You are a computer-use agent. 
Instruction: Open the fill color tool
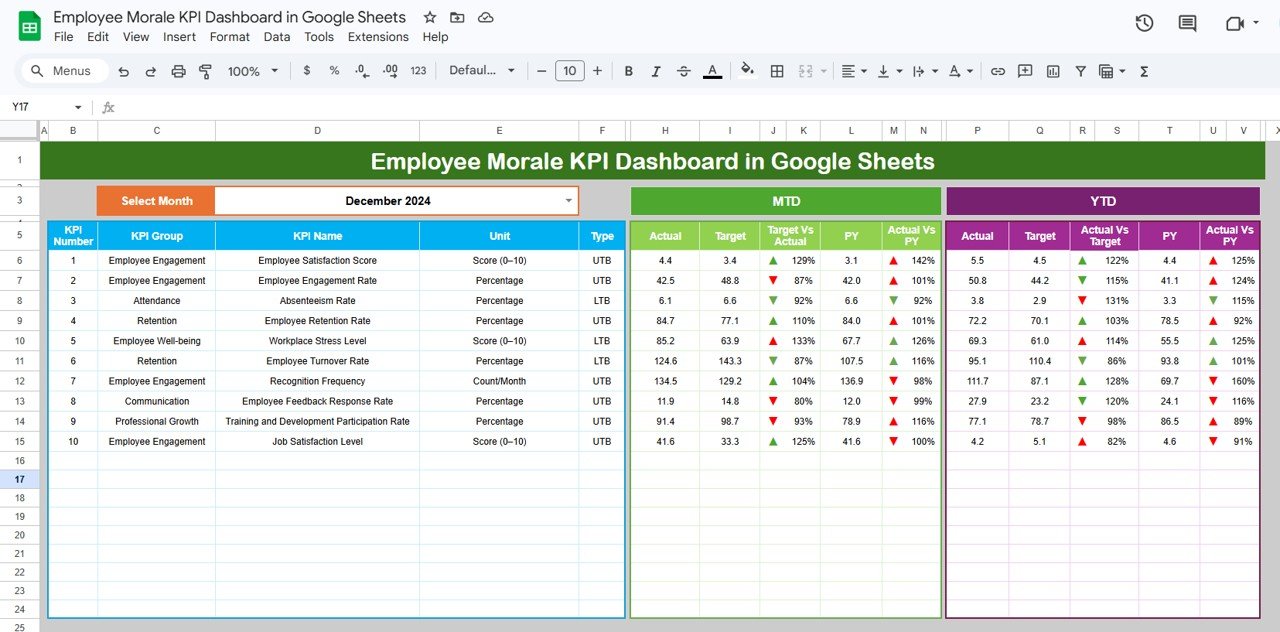tap(747, 71)
